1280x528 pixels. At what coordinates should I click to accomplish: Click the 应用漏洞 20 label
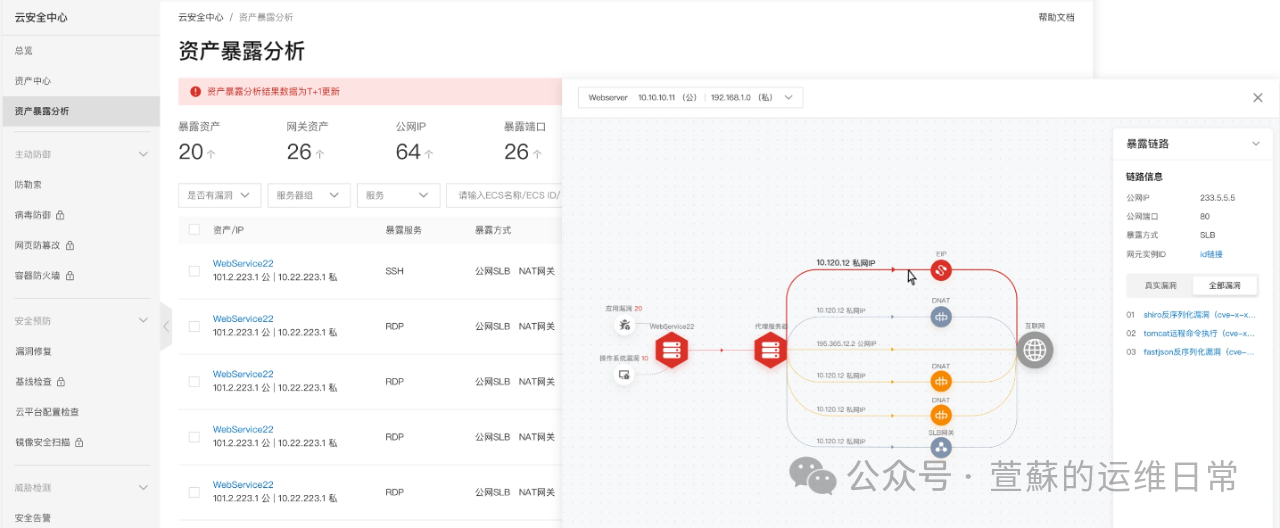(x=623, y=308)
